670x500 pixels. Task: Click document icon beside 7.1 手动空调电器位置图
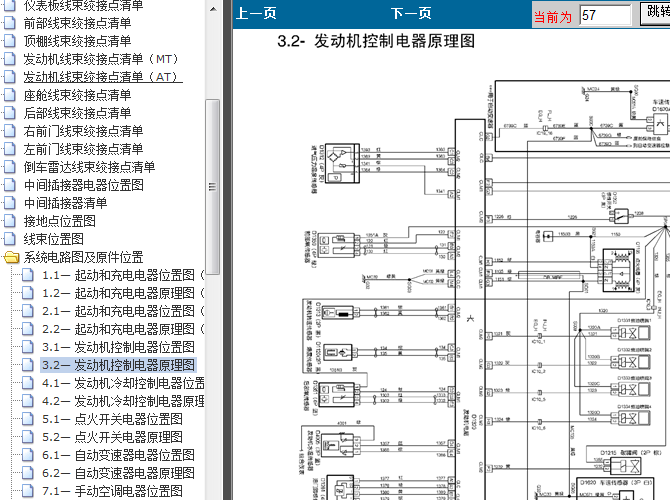click(x=27, y=491)
